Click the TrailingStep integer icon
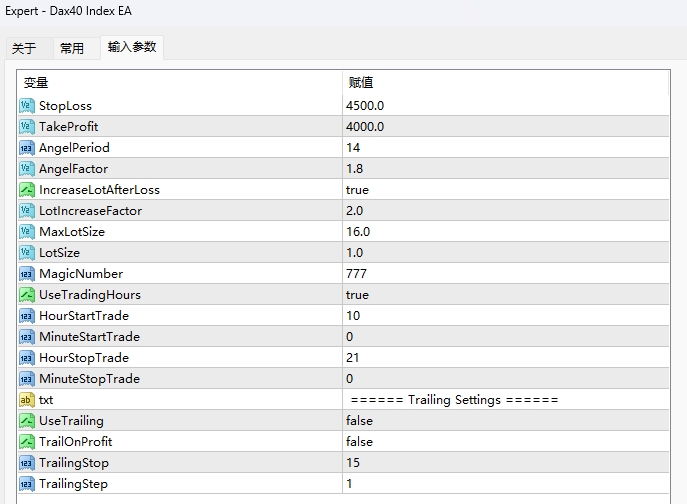This screenshot has height=504, width=687. click(27, 484)
